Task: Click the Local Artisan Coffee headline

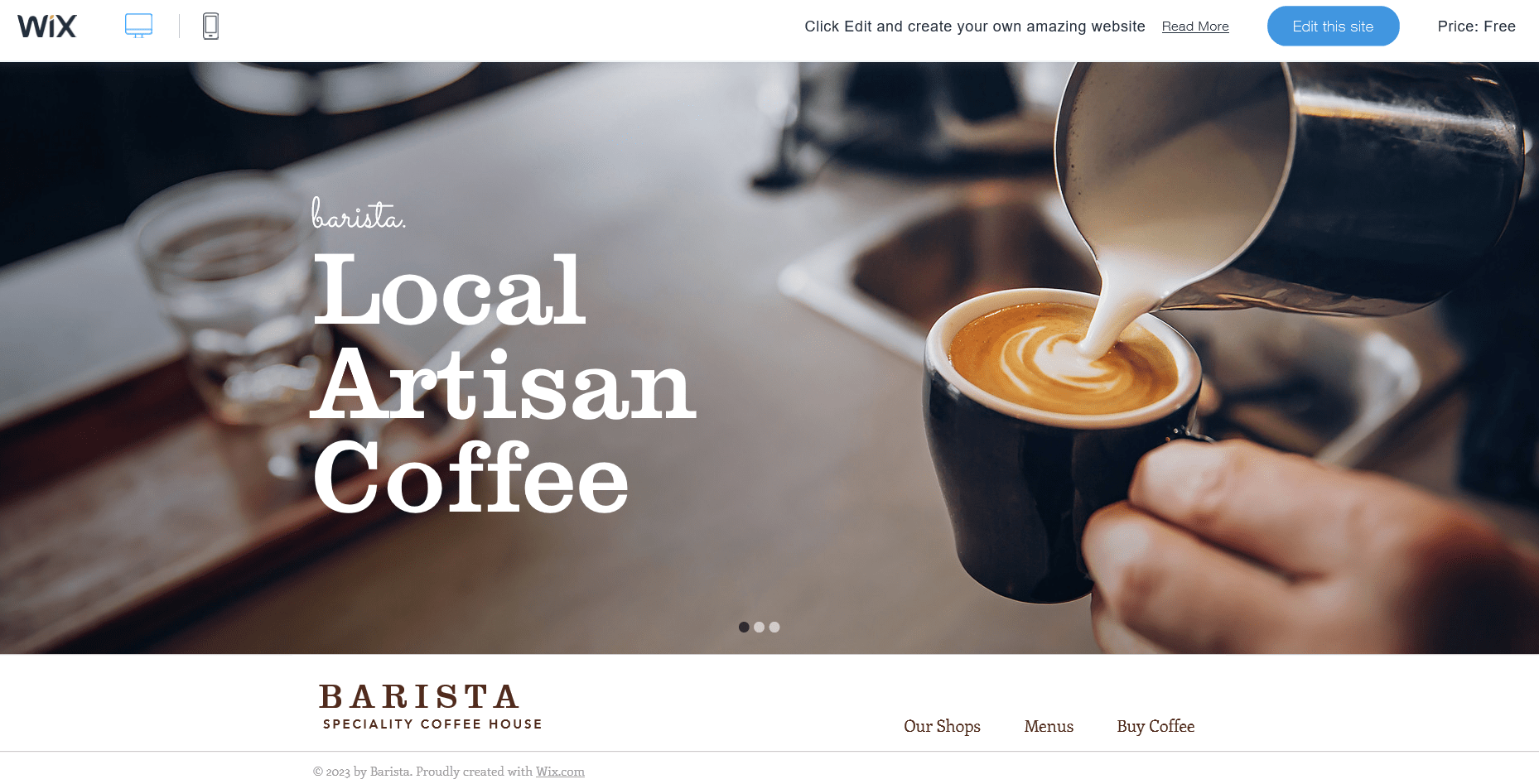Action: pos(504,382)
